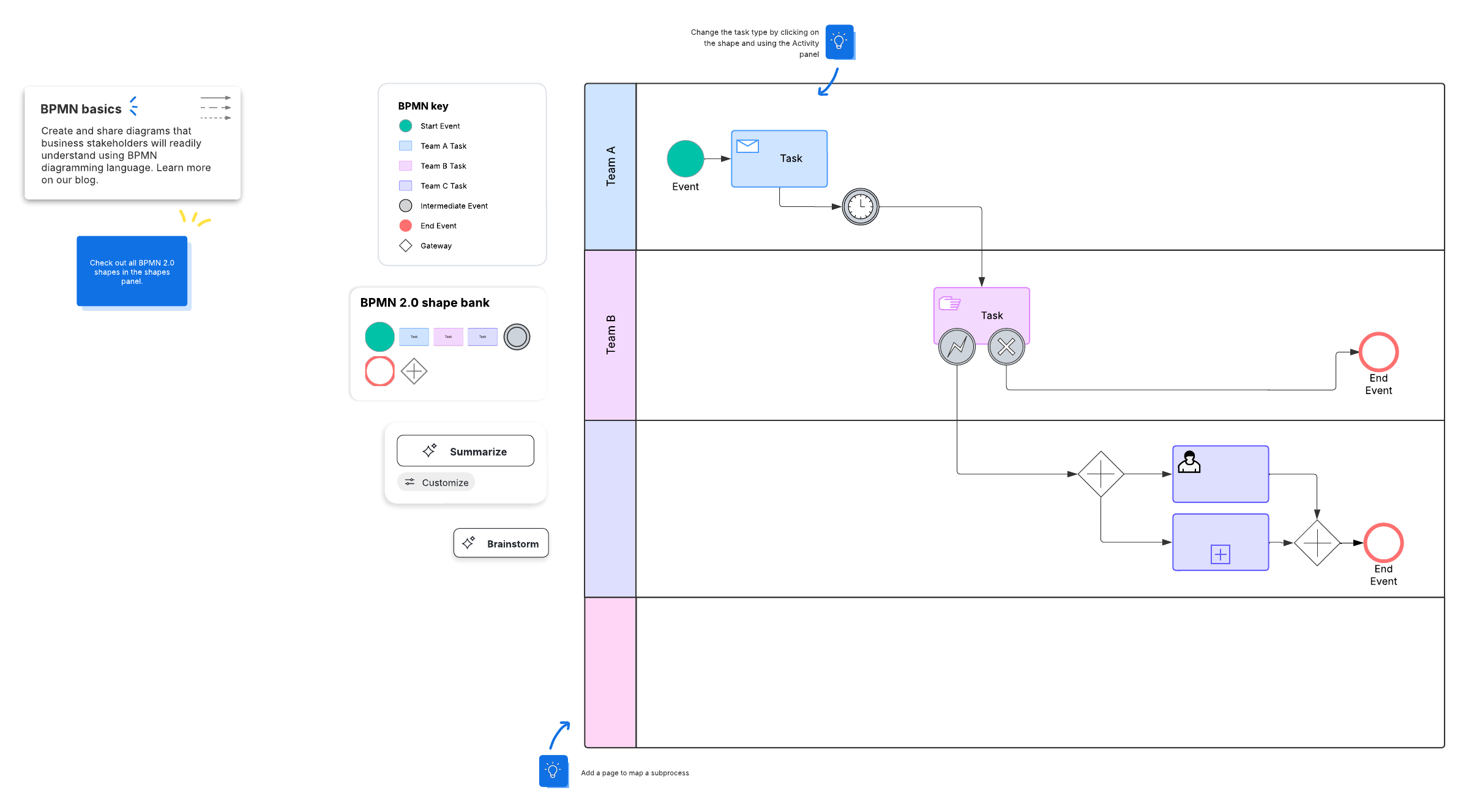Click the user icon on the Team C task
The height and width of the screenshot is (812, 1469).
coord(1189,462)
